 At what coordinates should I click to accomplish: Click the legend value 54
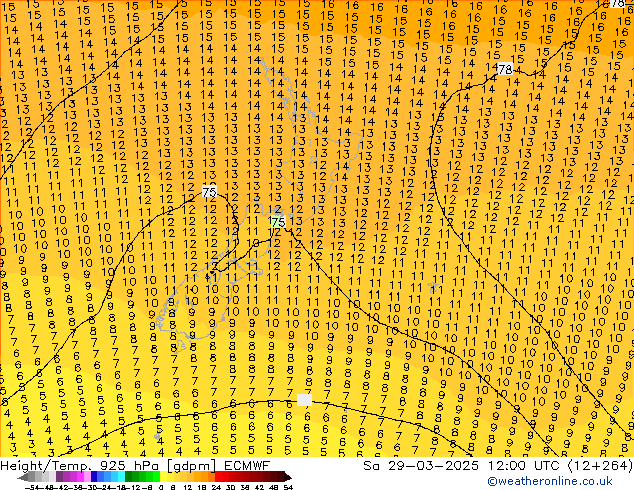[288, 487]
